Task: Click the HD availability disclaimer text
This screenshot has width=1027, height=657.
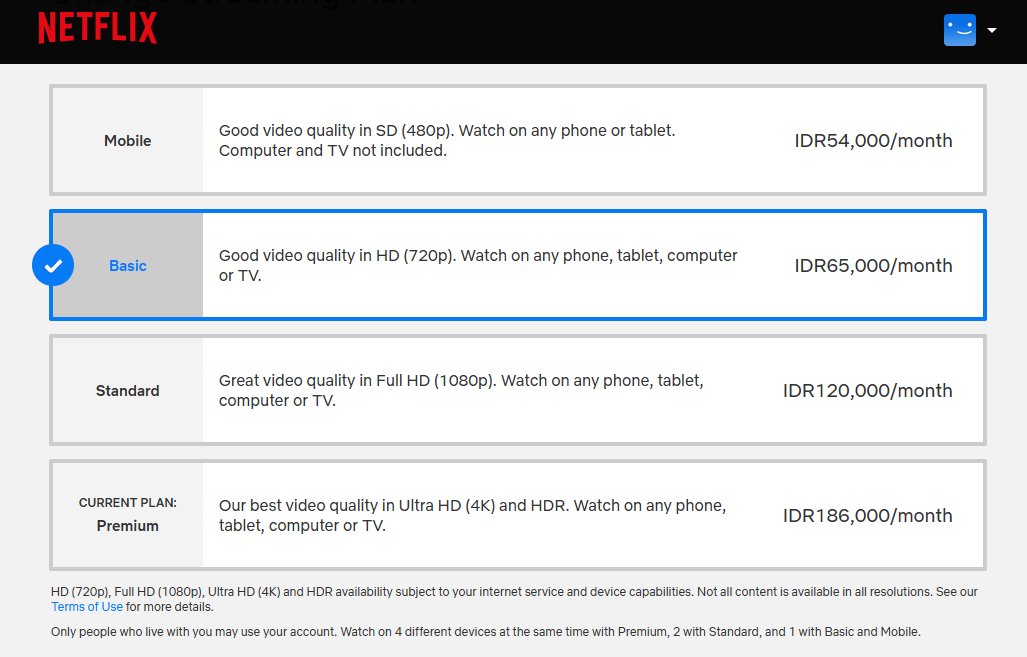Action: coord(514,599)
